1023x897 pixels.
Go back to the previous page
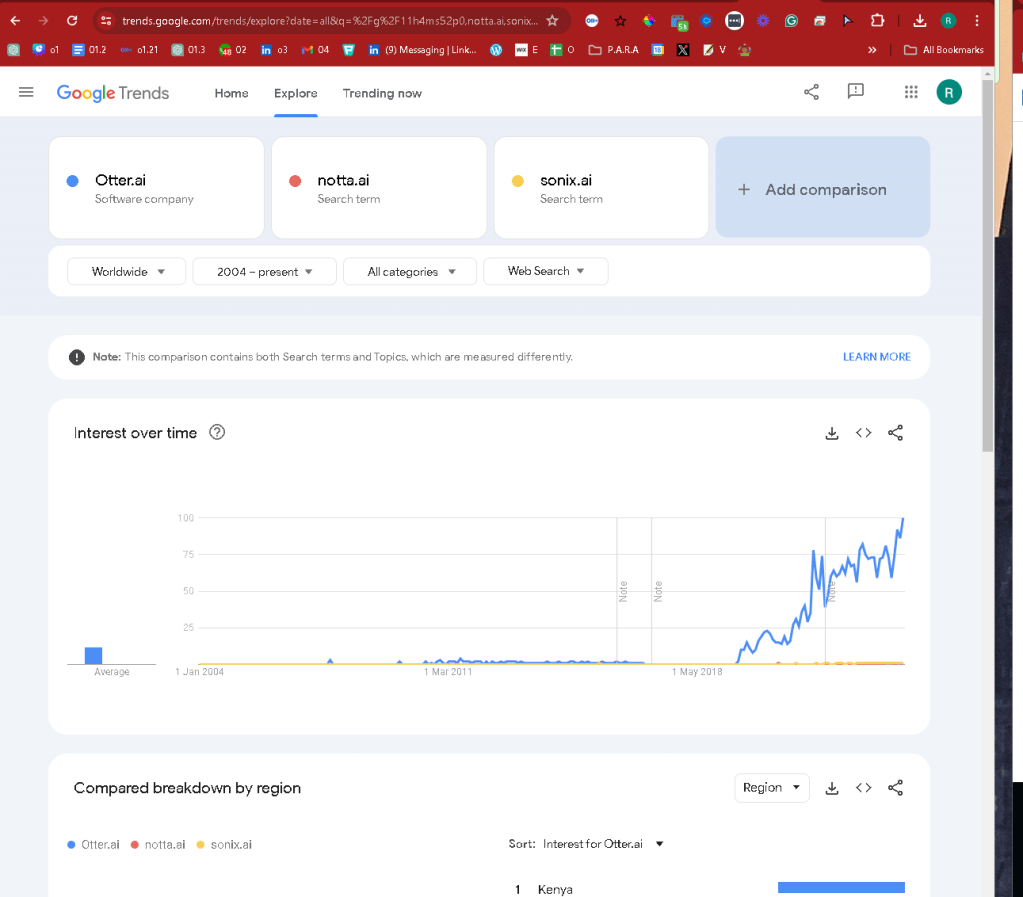pyautogui.click(x=15, y=21)
